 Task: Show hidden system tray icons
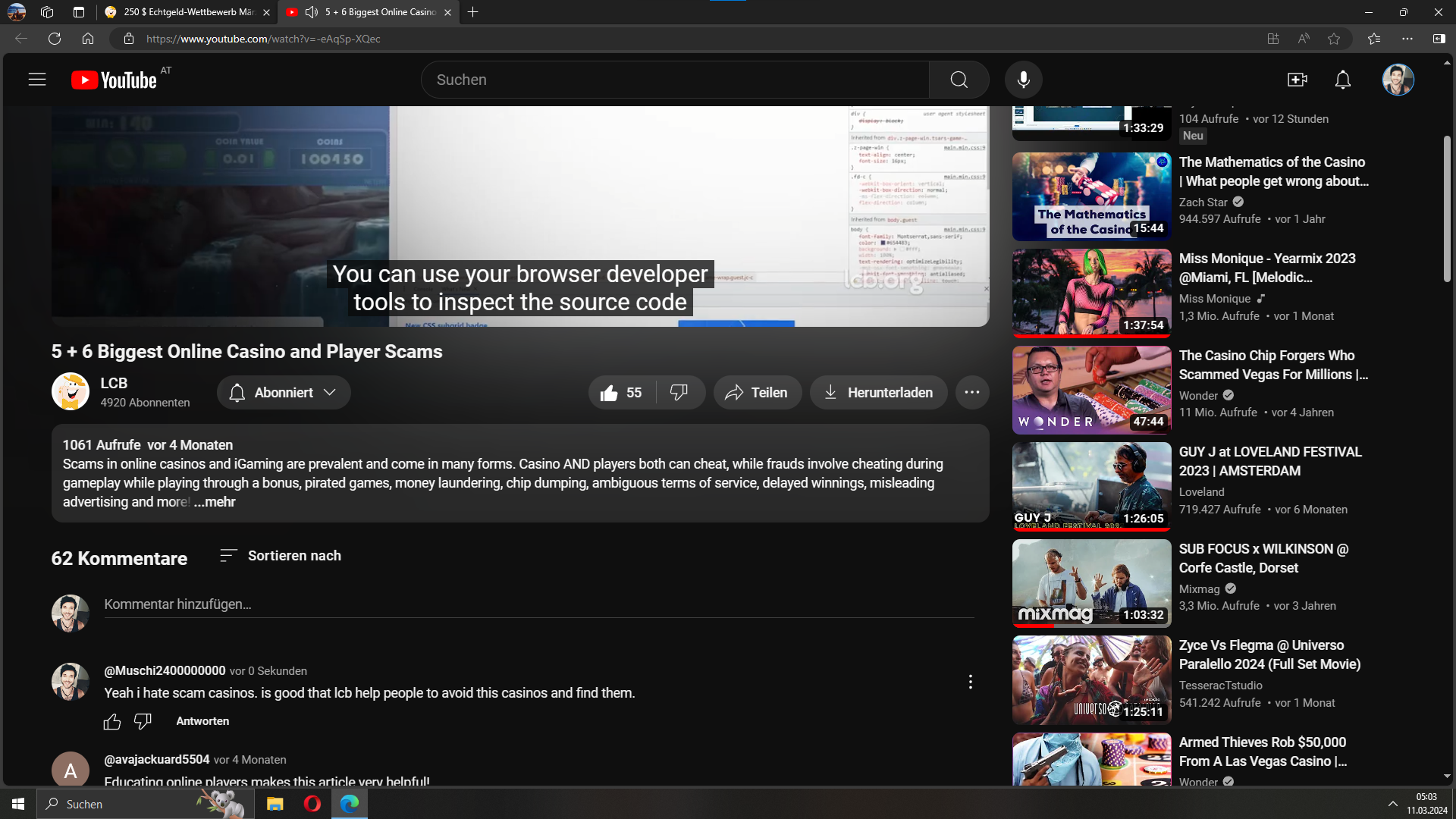click(x=1392, y=804)
